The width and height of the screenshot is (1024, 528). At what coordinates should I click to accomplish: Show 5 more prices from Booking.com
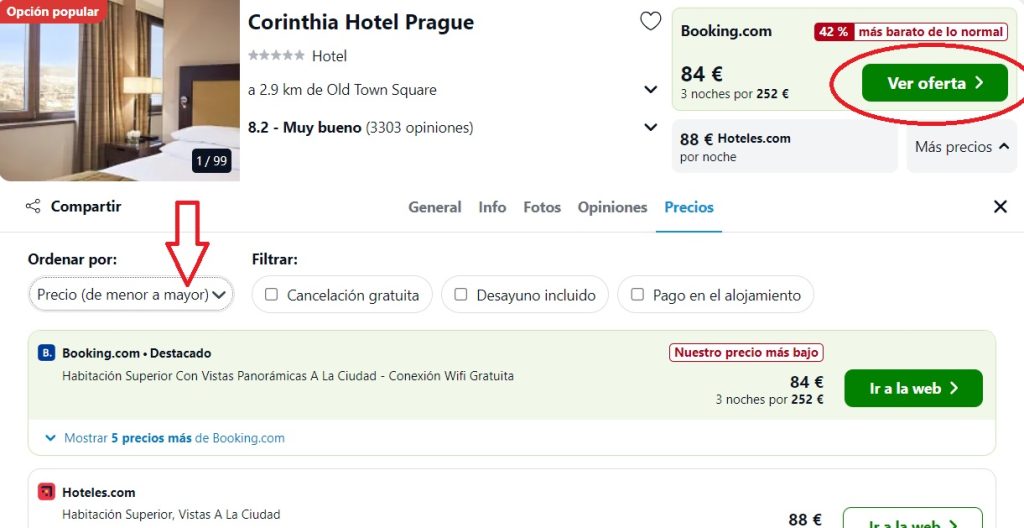(165, 438)
